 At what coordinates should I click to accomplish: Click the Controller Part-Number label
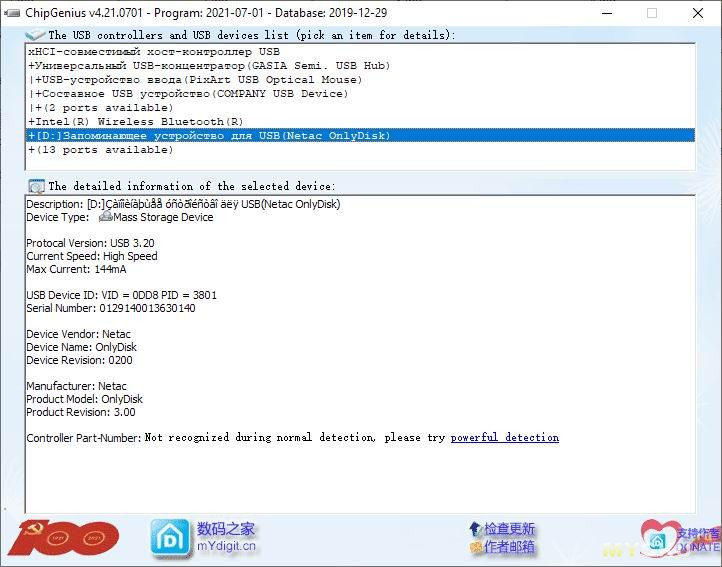point(84,438)
